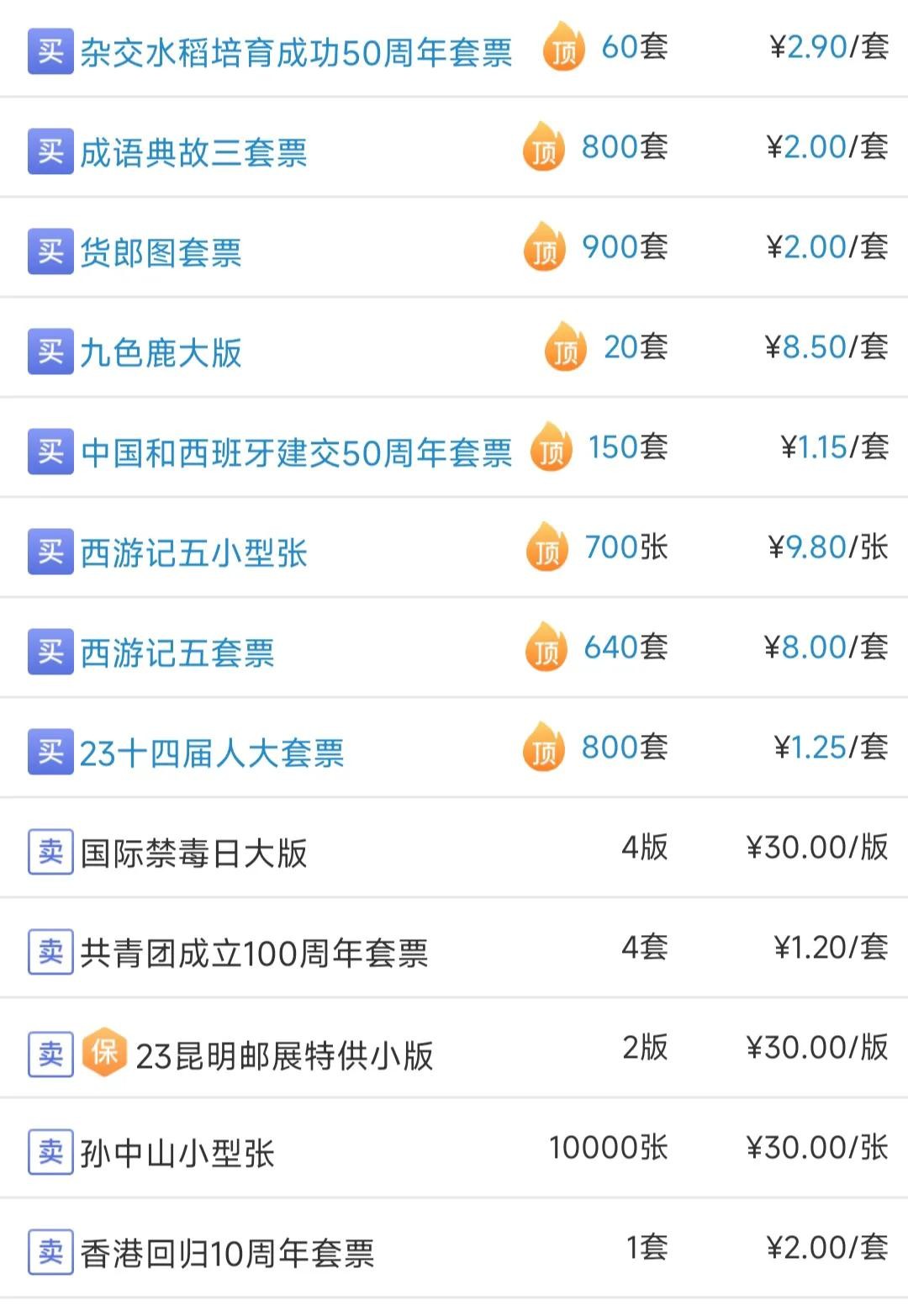The height and width of the screenshot is (1316, 908).
Task: Tap the 买 icon beside 23十四届人大套票
Action: pos(50,752)
